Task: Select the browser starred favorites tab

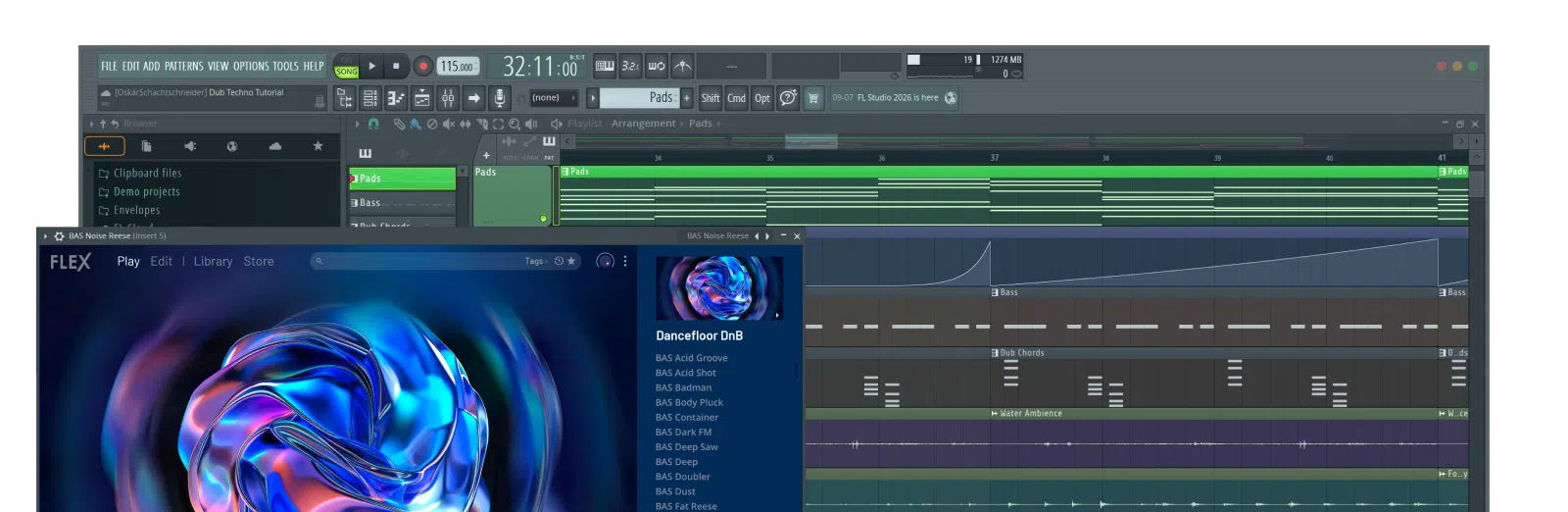Action: coord(318,146)
